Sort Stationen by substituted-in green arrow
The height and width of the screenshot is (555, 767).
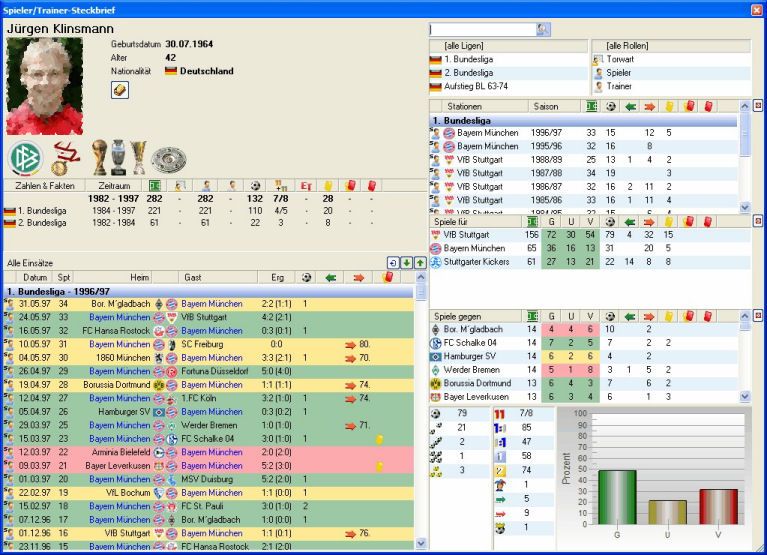pyautogui.click(x=630, y=106)
